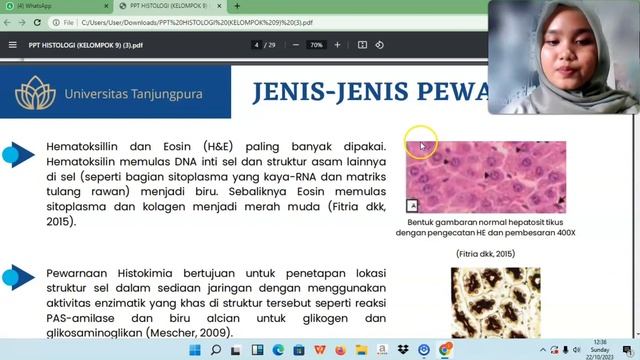Image resolution: width=640 pixels, height=360 pixels.
Task: Click the rotate counterclockwise icon
Action: [380, 45]
